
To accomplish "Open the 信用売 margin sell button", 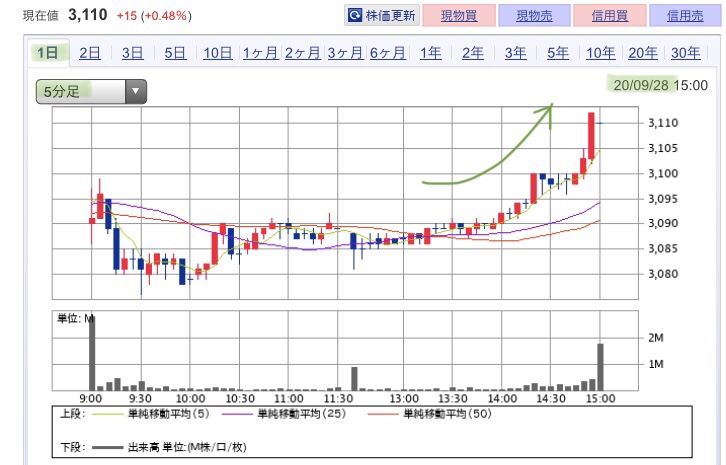I will tap(685, 16).
